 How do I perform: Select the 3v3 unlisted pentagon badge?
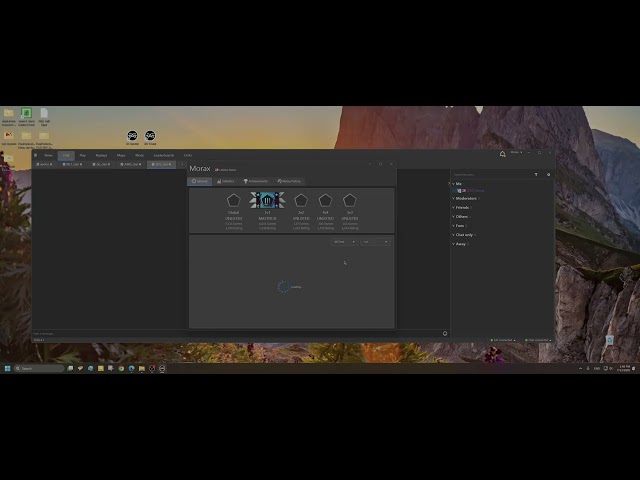[350, 200]
